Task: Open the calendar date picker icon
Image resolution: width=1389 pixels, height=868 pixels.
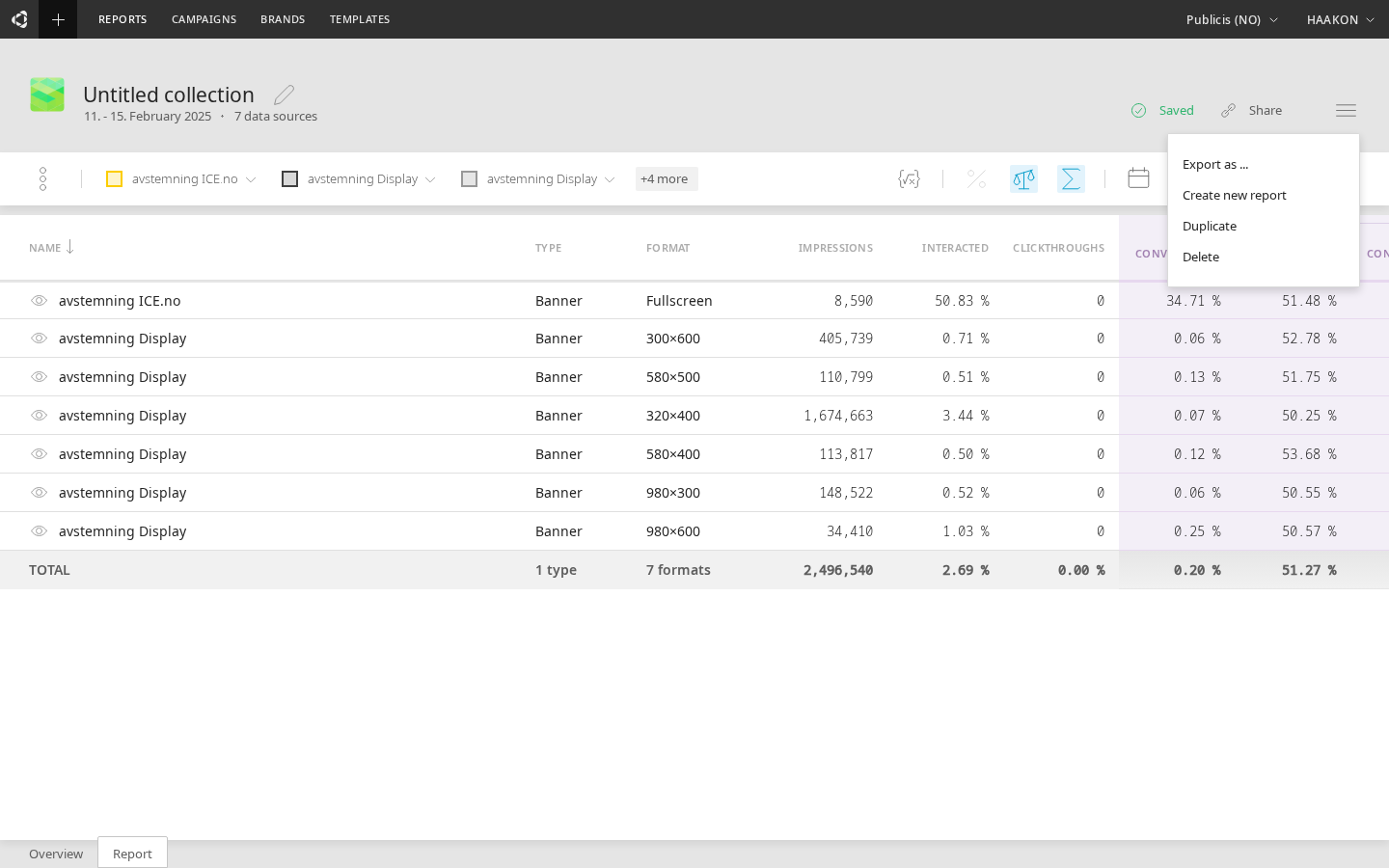Action: [1138, 178]
